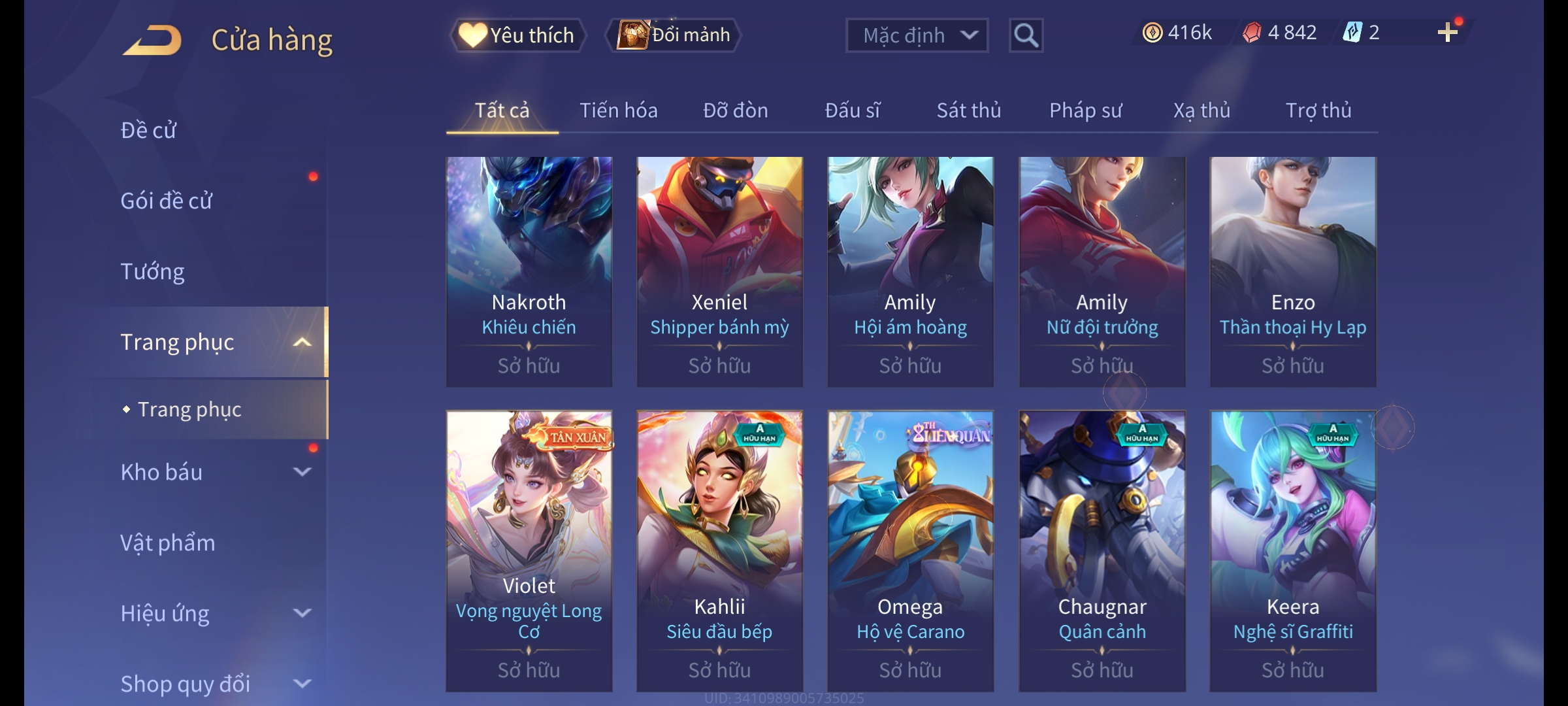Open the Mặc định sort dropdown

(917, 35)
